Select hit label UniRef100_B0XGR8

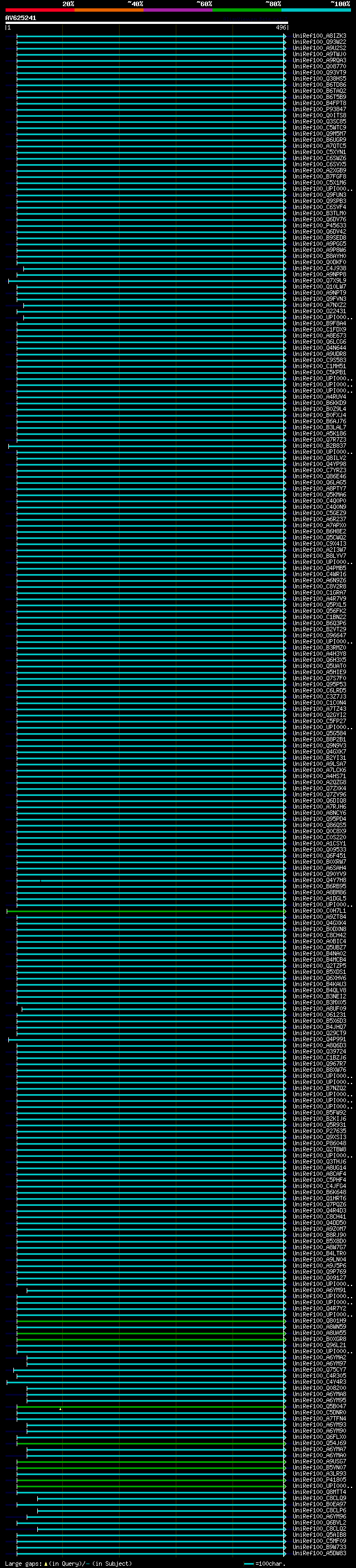tap(319, 1339)
